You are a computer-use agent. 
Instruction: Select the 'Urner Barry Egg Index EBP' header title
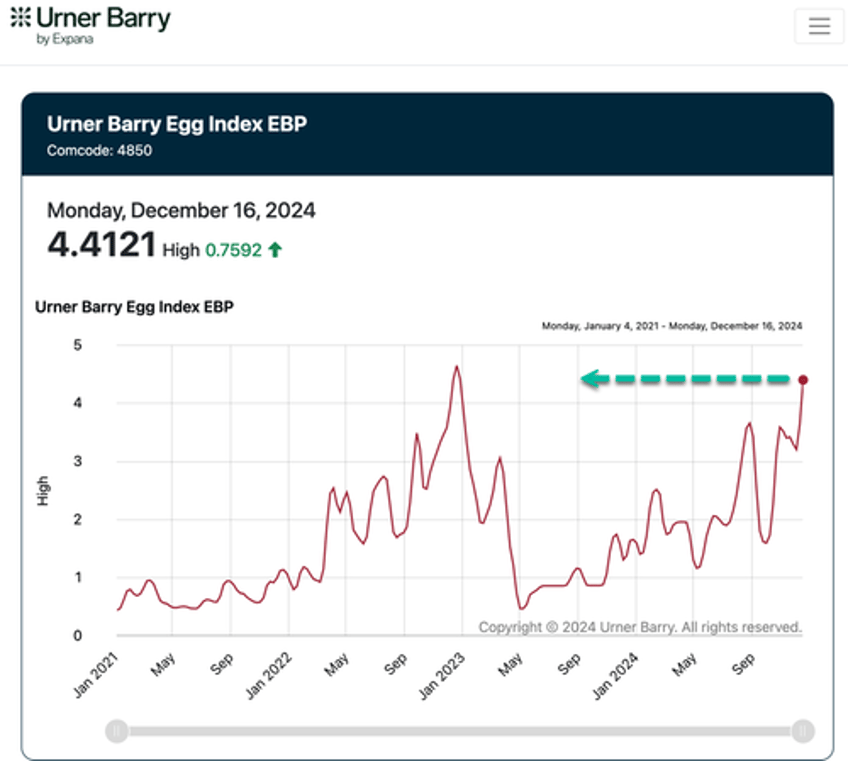click(177, 124)
